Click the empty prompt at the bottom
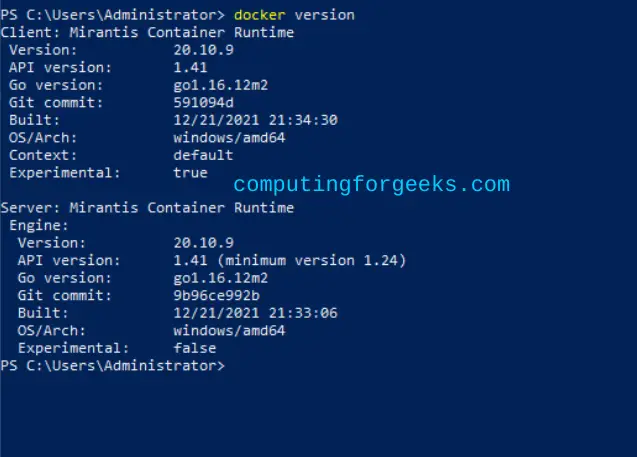Image resolution: width=637 pixels, height=457 pixels. coord(113,366)
